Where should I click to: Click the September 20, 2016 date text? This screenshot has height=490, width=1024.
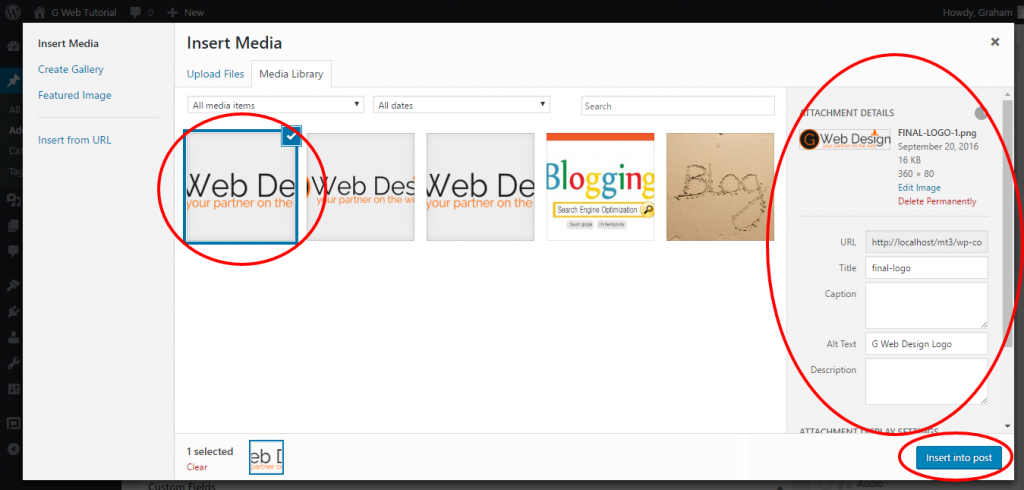[x=938, y=147]
